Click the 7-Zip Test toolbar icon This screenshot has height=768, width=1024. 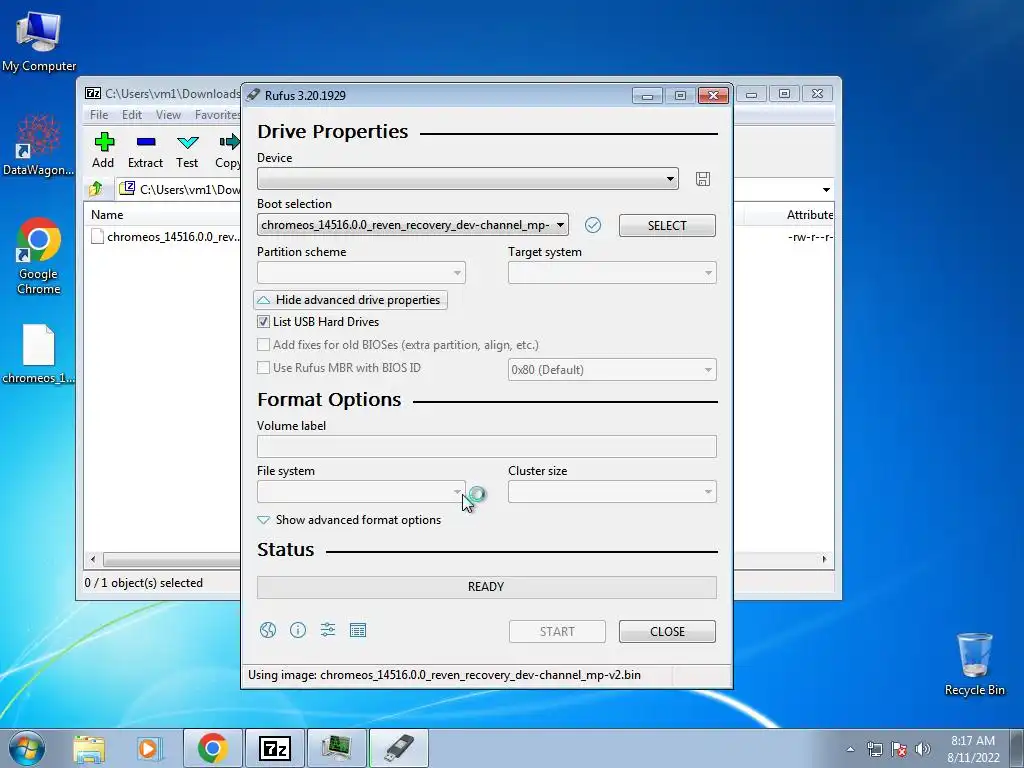tap(187, 151)
